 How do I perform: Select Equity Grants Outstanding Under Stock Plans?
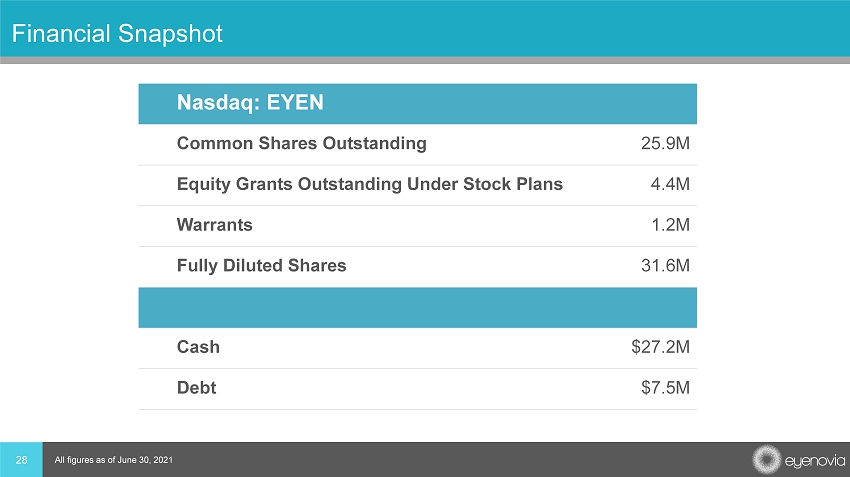369,184
